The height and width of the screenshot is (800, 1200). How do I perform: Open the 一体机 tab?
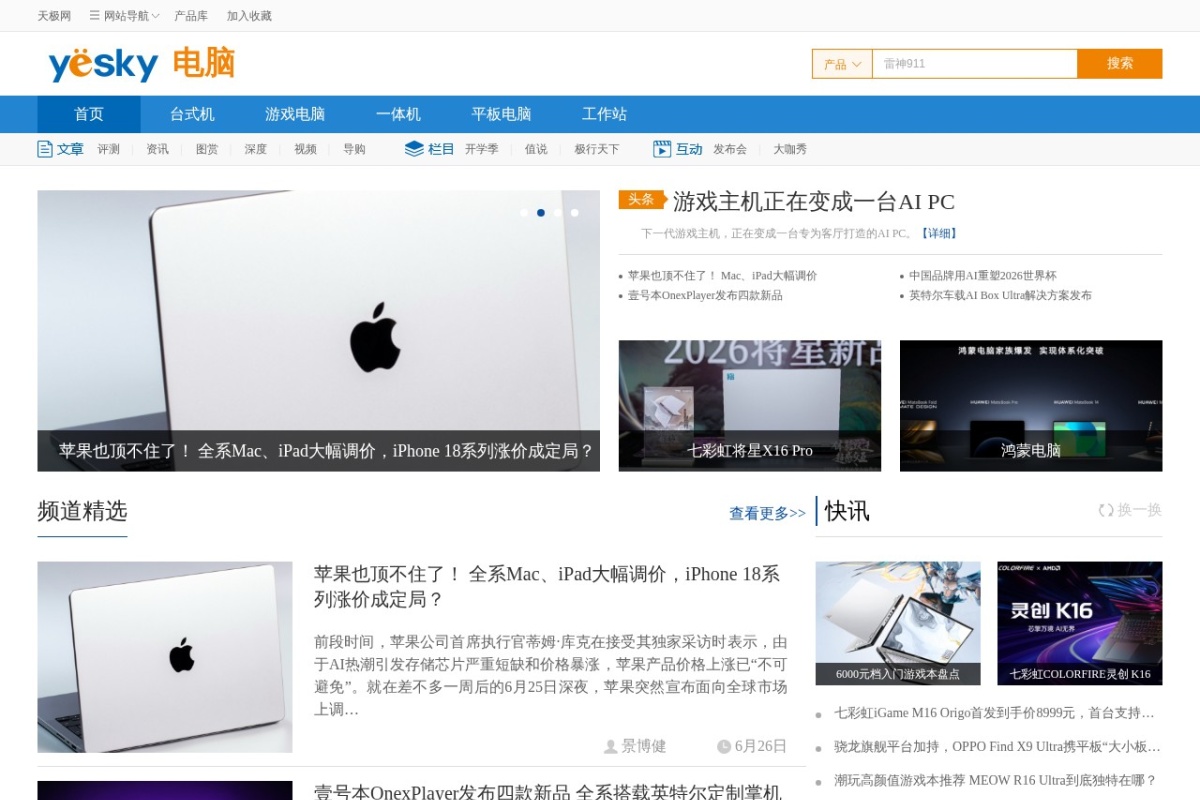(398, 114)
